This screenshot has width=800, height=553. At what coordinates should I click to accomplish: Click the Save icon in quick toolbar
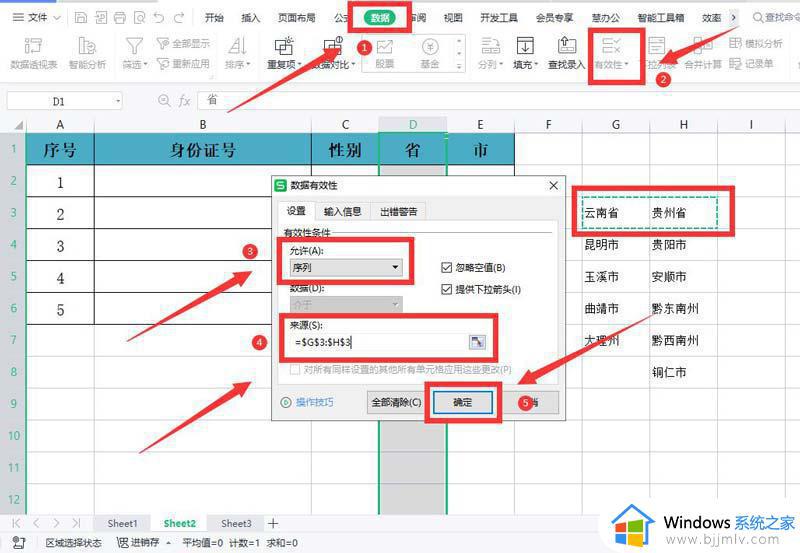[x=81, y=18]
